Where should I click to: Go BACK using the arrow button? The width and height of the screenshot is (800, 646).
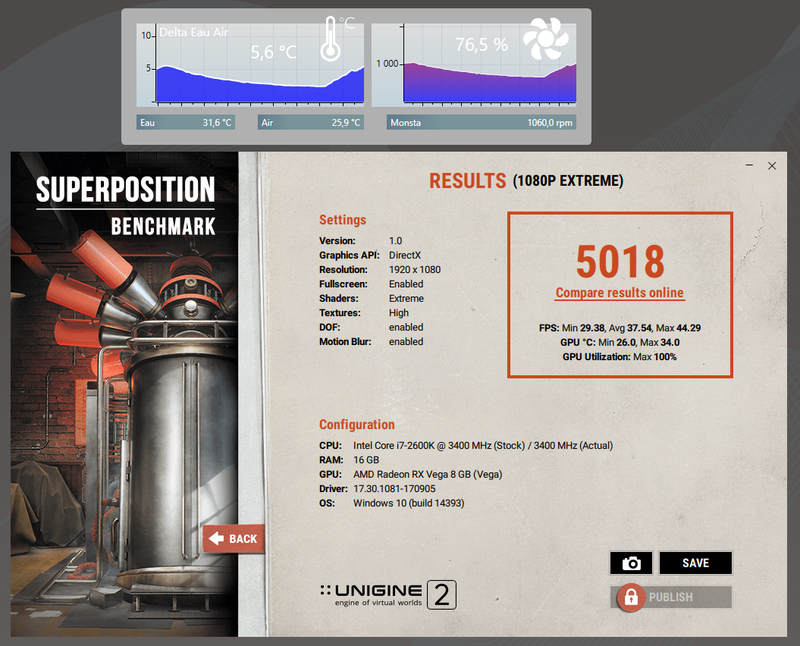(233, 538)
